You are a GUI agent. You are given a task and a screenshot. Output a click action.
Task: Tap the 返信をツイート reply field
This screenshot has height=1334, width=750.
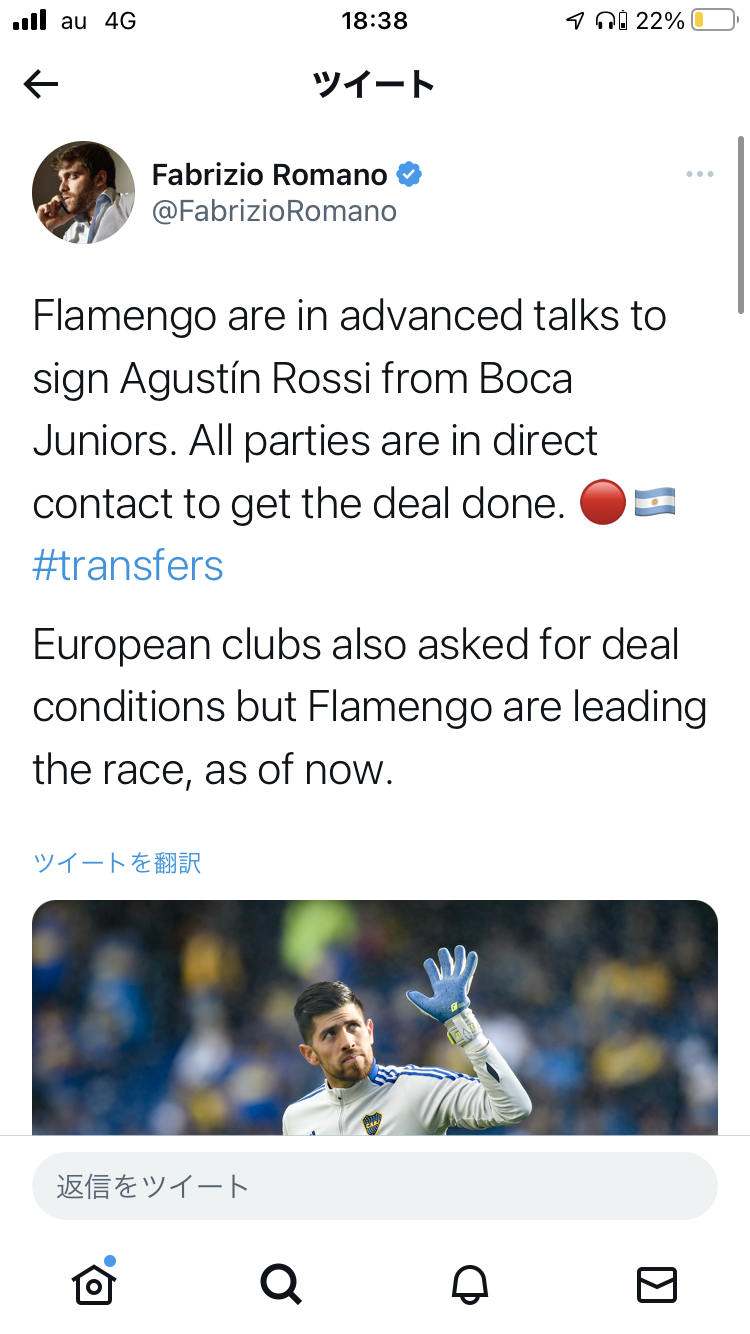point(375,1187)
